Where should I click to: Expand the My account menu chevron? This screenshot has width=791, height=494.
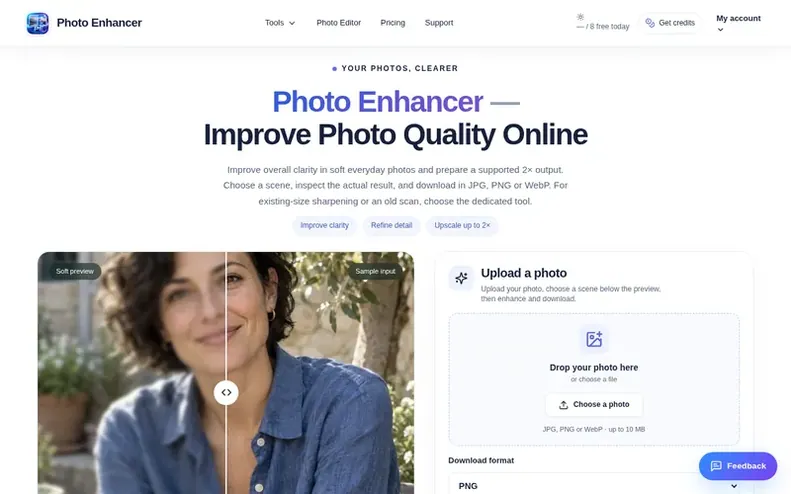(720, 30)
